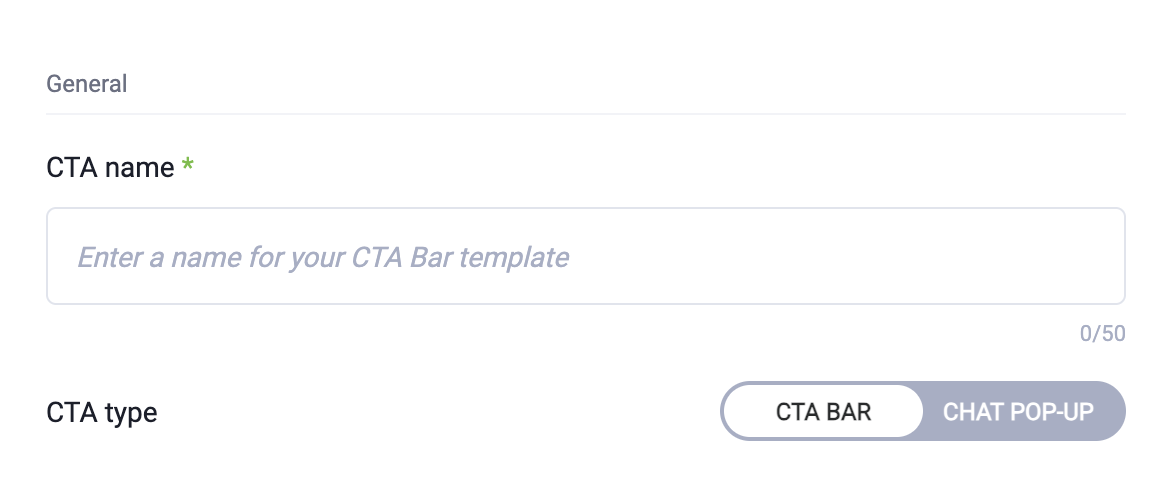The height and width of the screenshot is (500, 1176).
Task: Click the 'CHAT POP-UP' text label
Action: [x=1018, y=412]
